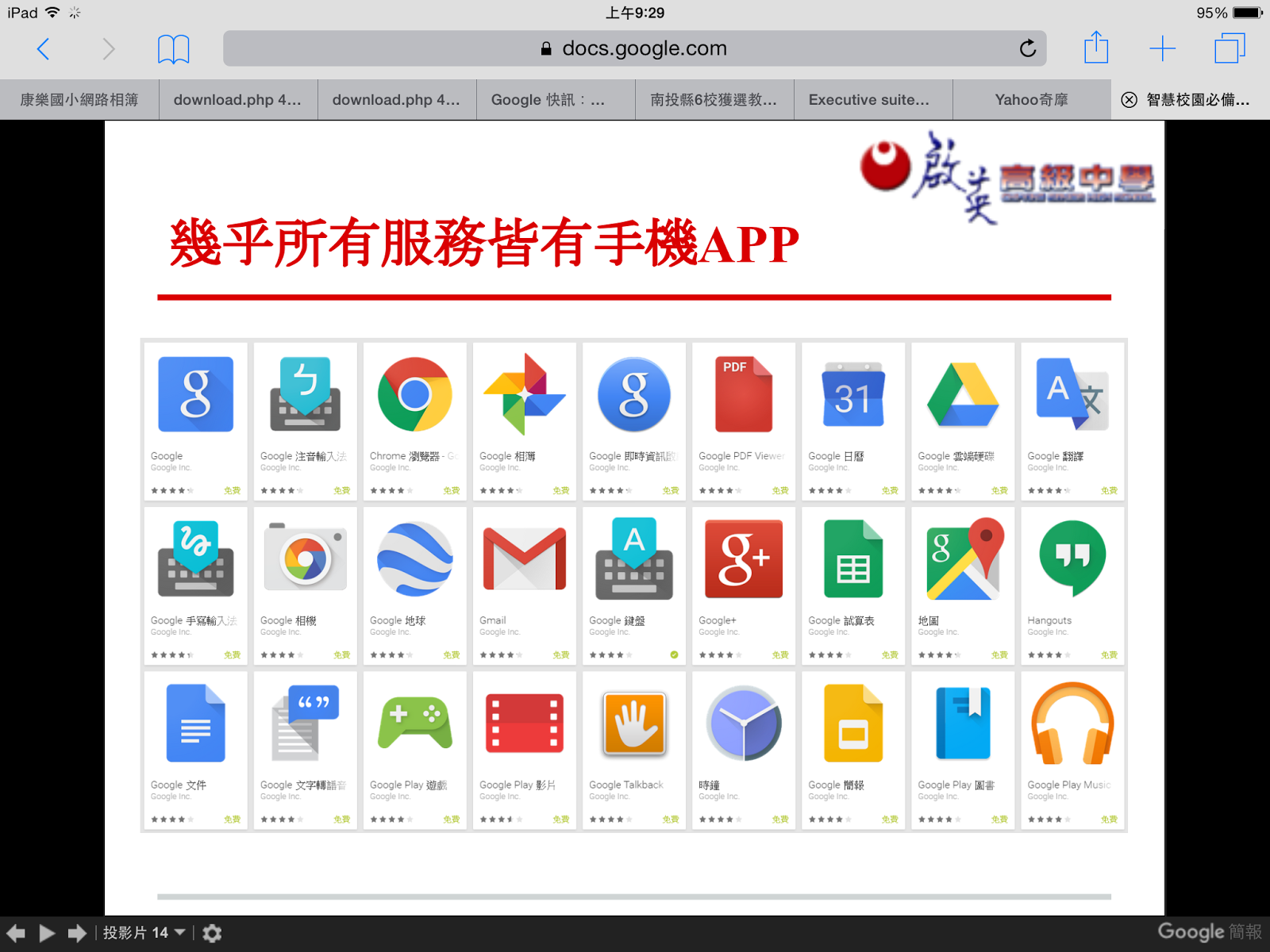Add a new Safari tab
1270x952 pixels.
click(x=1162, y=48)
